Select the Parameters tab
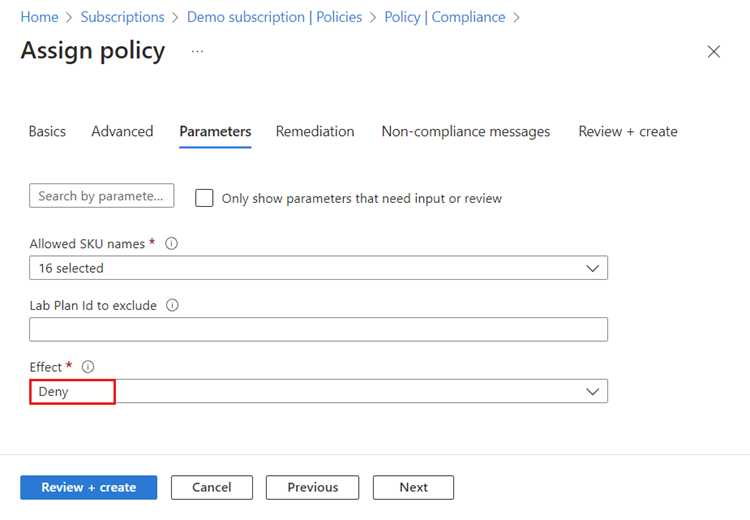750x520 pixels. coord(215,132)
